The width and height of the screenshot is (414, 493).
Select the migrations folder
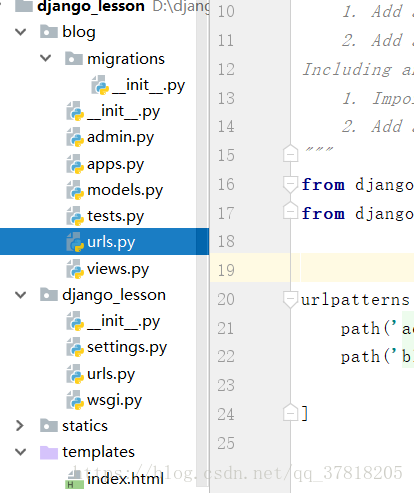(x=126, y=59)
